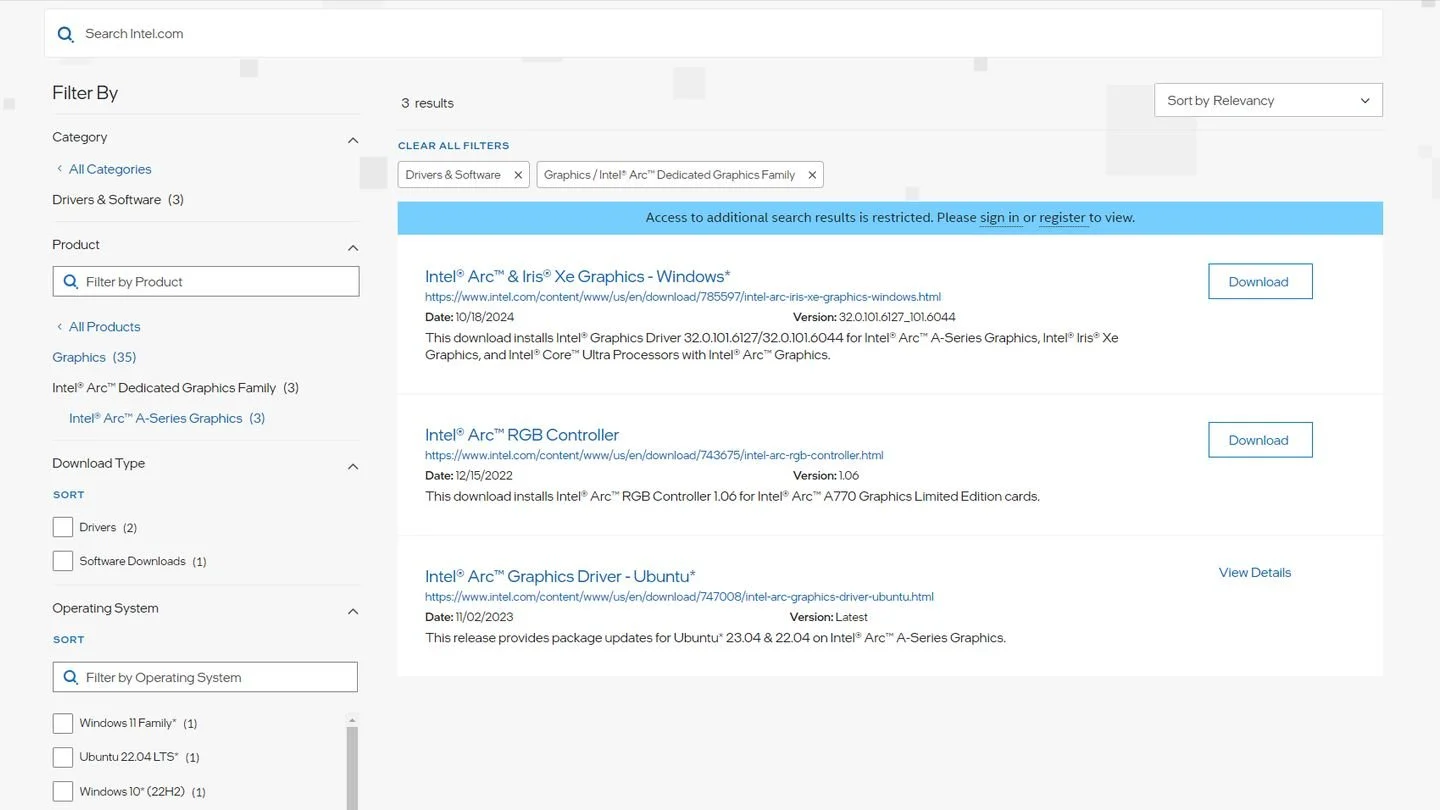Select Intel Arc A-Series Graphics (3) filter
Image resolution: width=1440 pixels, height=810 pixels.
tap(167, 418)
